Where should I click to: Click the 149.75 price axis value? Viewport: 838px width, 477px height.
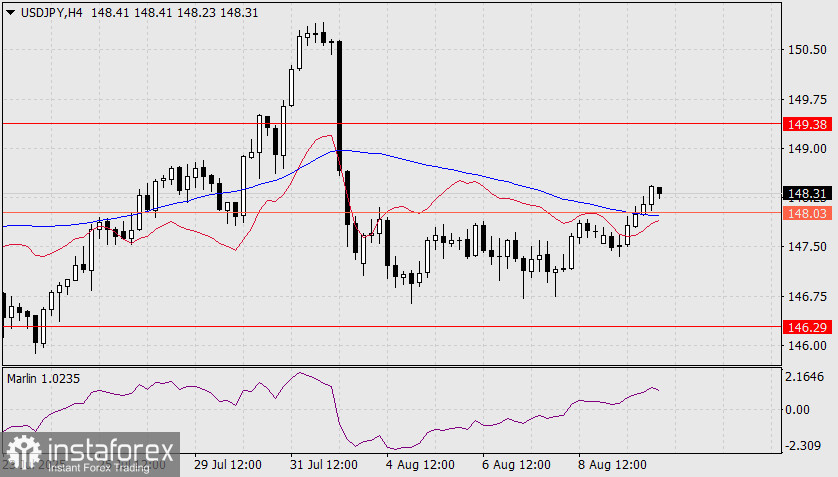pyautogui.click(x=807, y=99)
